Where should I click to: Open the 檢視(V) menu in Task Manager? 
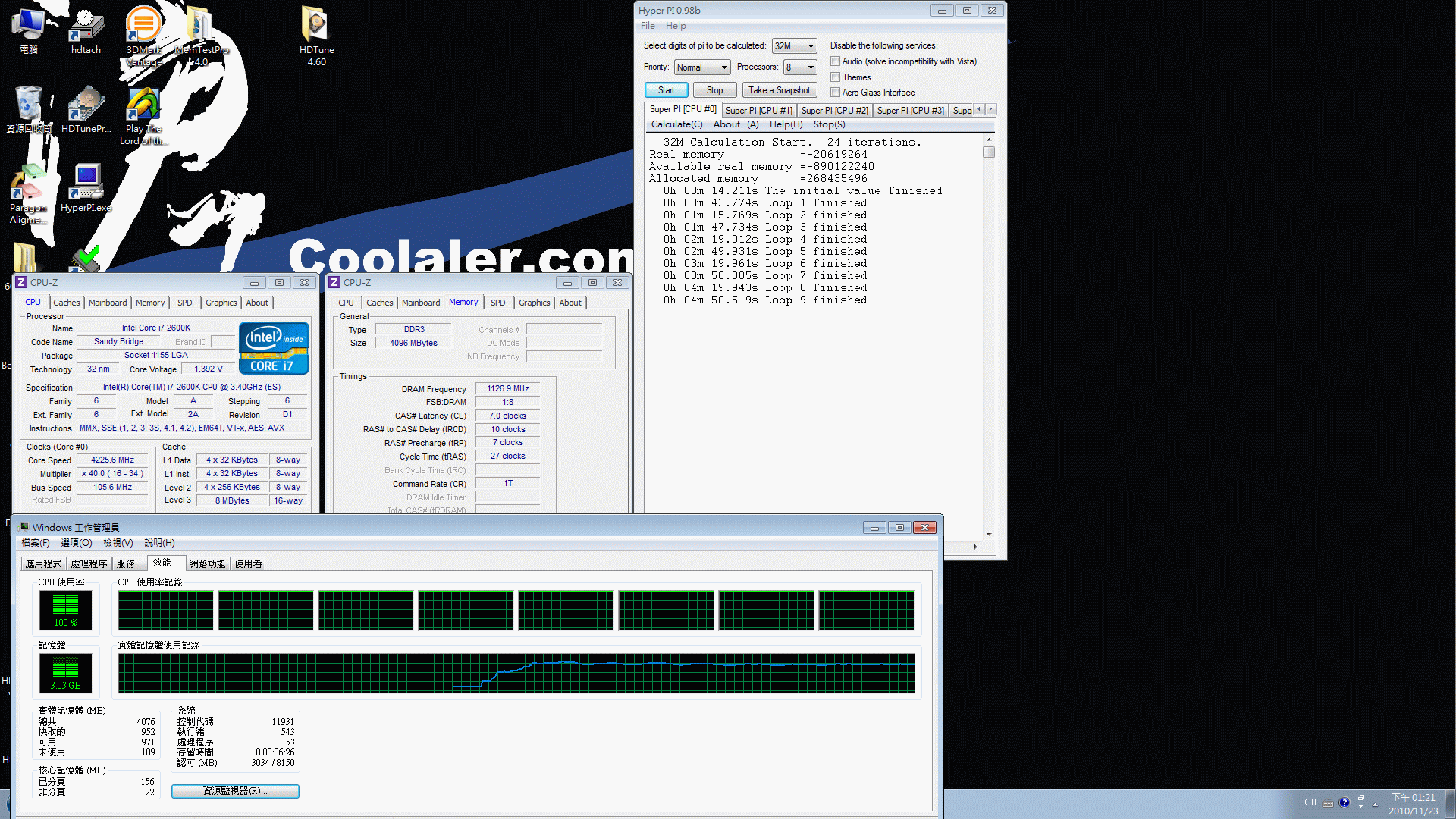(118, 543)
